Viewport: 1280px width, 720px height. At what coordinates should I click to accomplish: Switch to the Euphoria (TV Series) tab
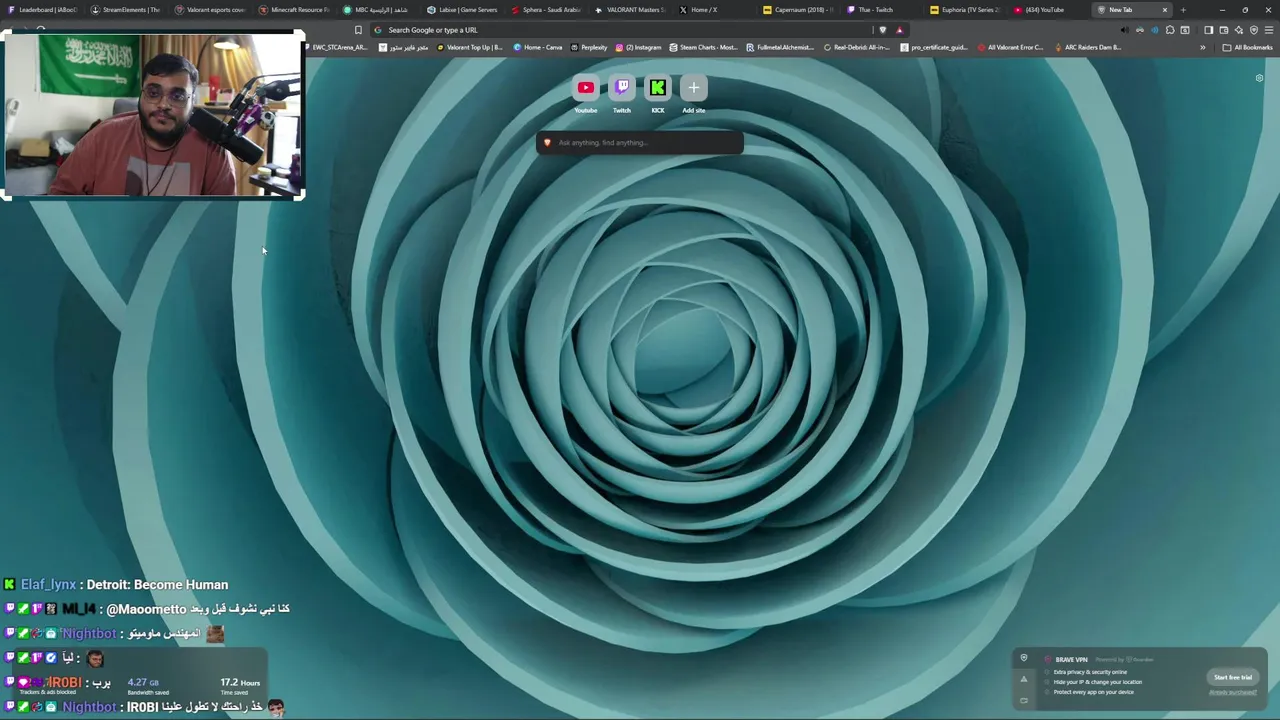point(966,10)
